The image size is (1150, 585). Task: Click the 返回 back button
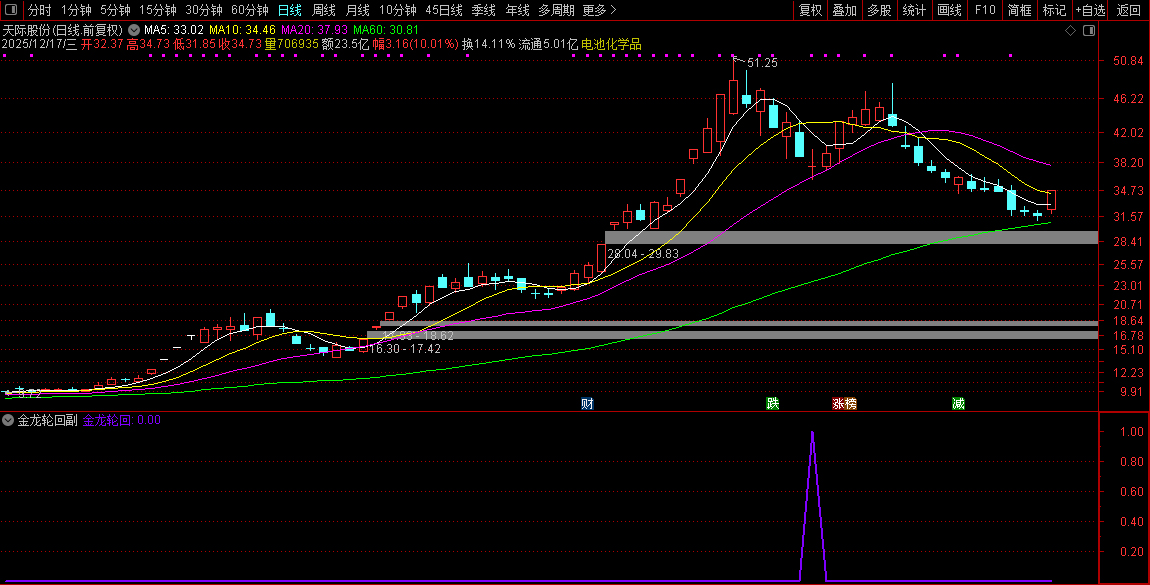pos(1129,10)
